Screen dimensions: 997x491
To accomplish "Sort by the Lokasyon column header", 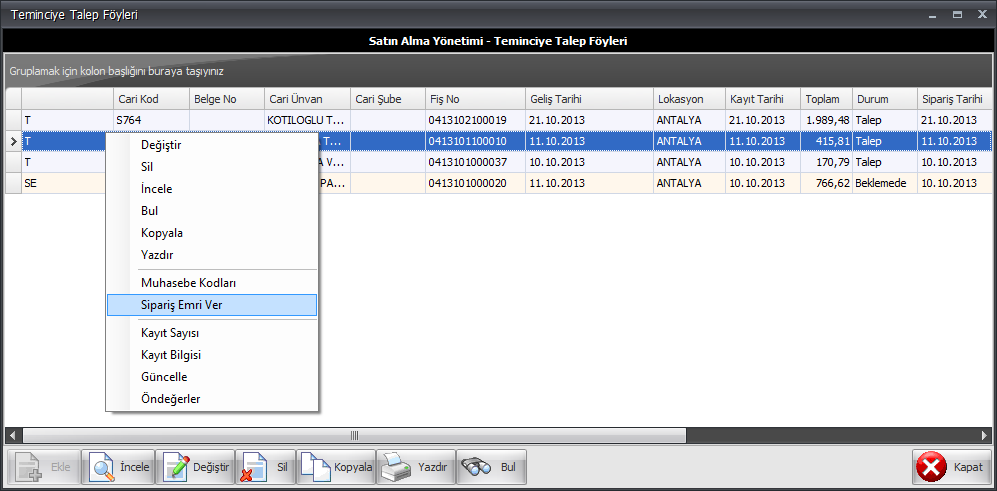I will pos(689,99).
